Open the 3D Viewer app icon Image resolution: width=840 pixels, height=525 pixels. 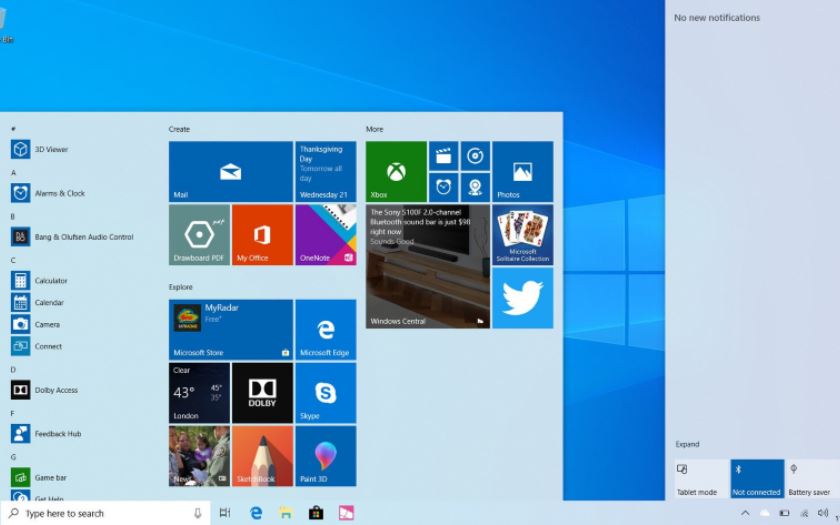pyautogui.click(x=20, y=149)
